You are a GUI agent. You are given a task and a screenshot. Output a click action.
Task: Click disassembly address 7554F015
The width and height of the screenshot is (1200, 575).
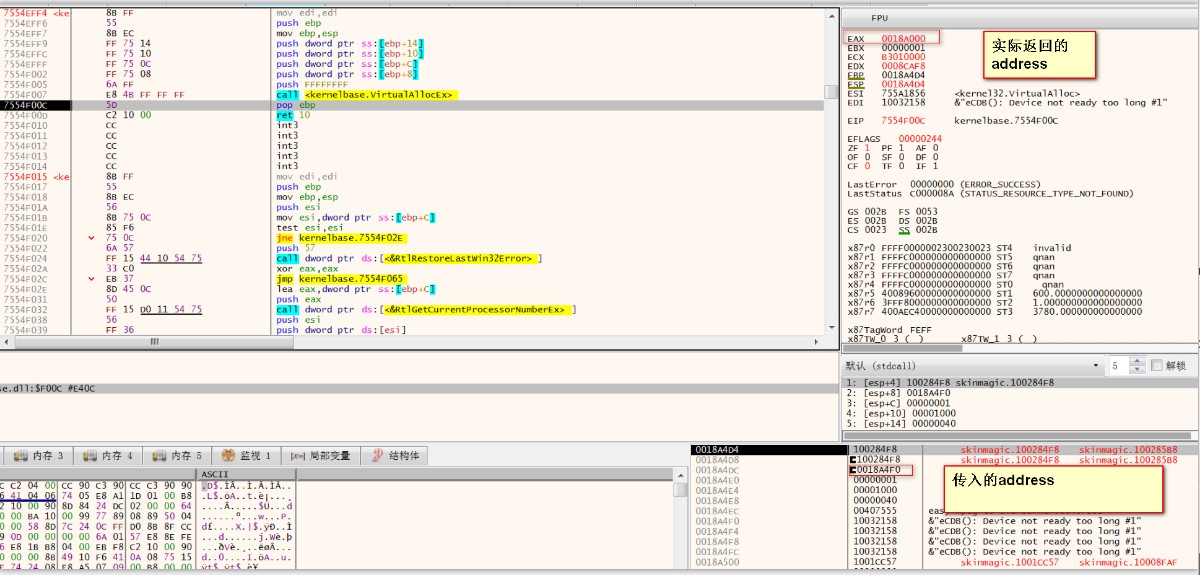(25, 177)
